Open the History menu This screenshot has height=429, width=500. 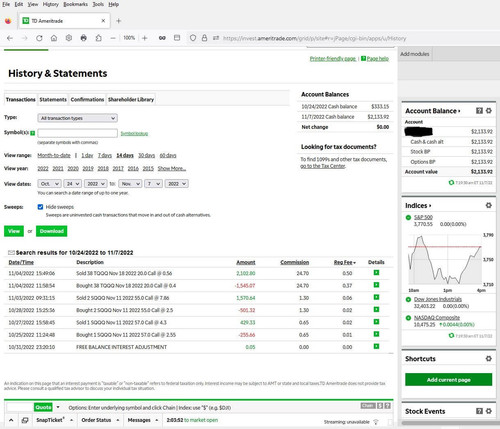point(50,4)
